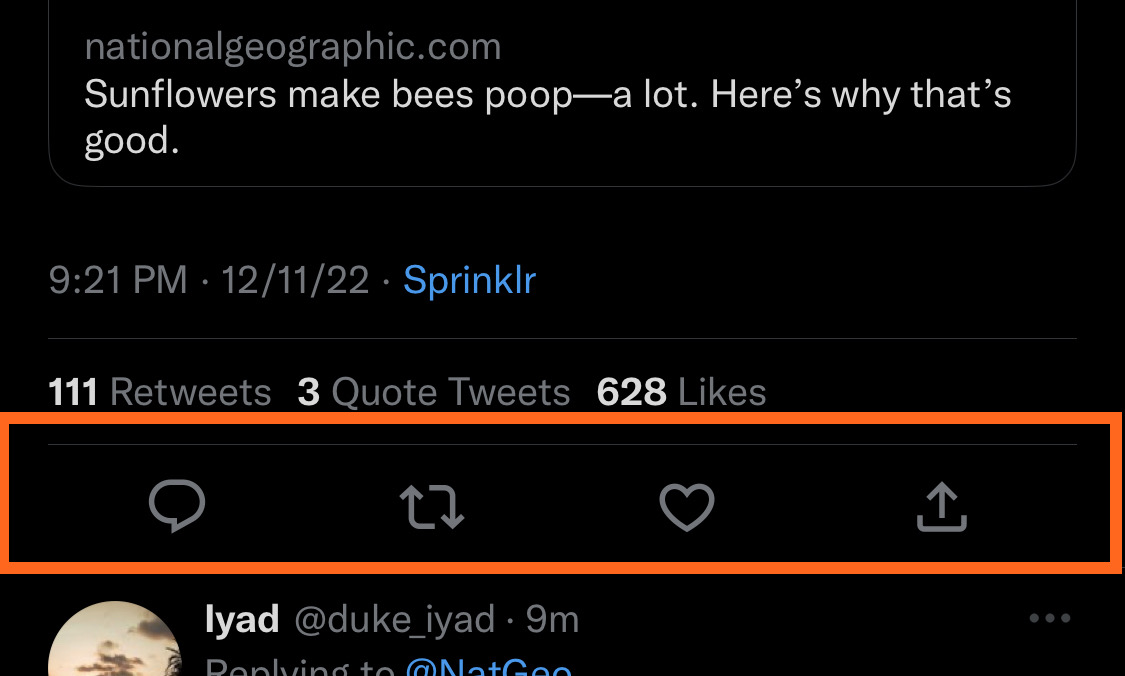Retweet this tweet using the arrows icon
Image resolution: width=1125 pixels, height=676 pixels.
pos(432,506)
